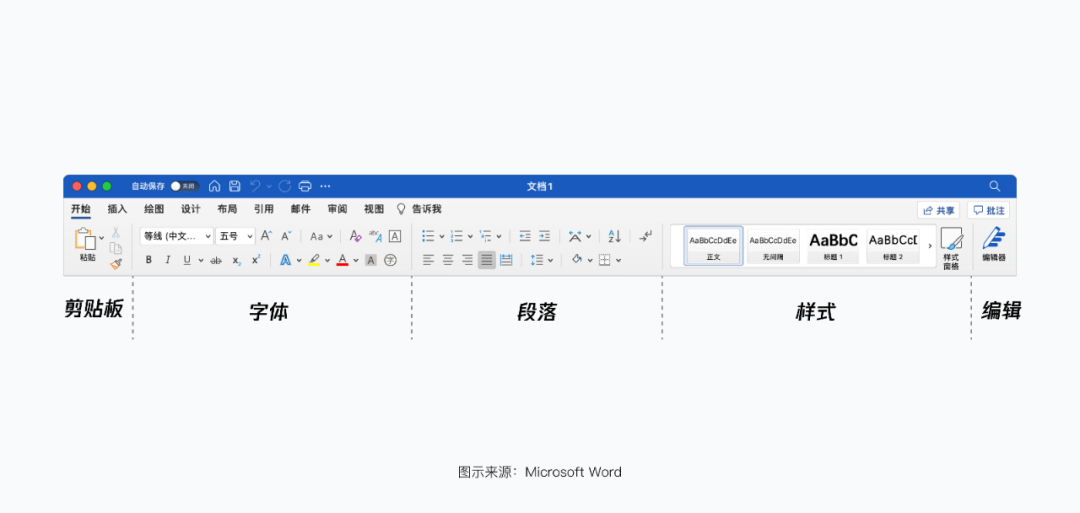Apply the yellow text highlight color
1080x513 pixels.
[314, 260]
